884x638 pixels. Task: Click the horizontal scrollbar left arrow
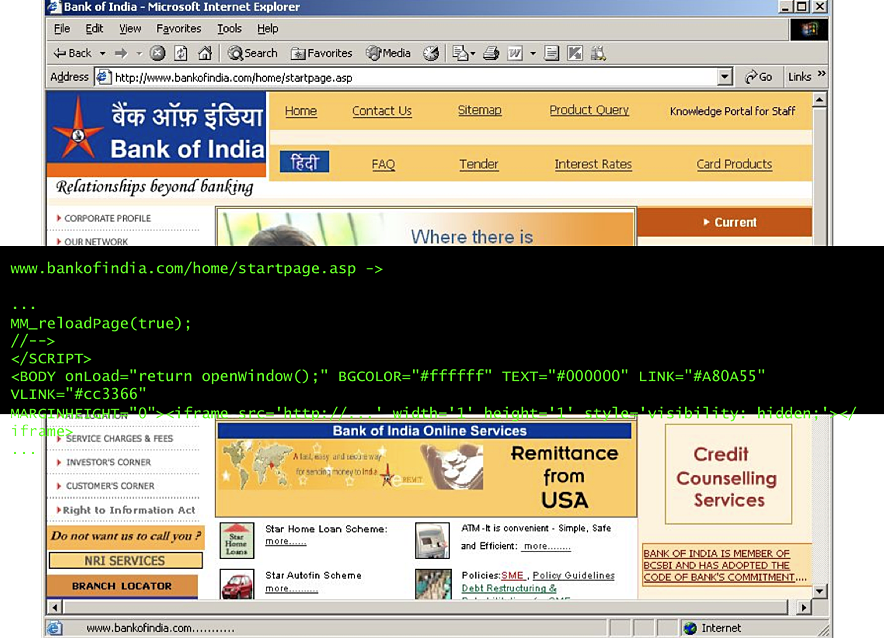tap(55, 608)
